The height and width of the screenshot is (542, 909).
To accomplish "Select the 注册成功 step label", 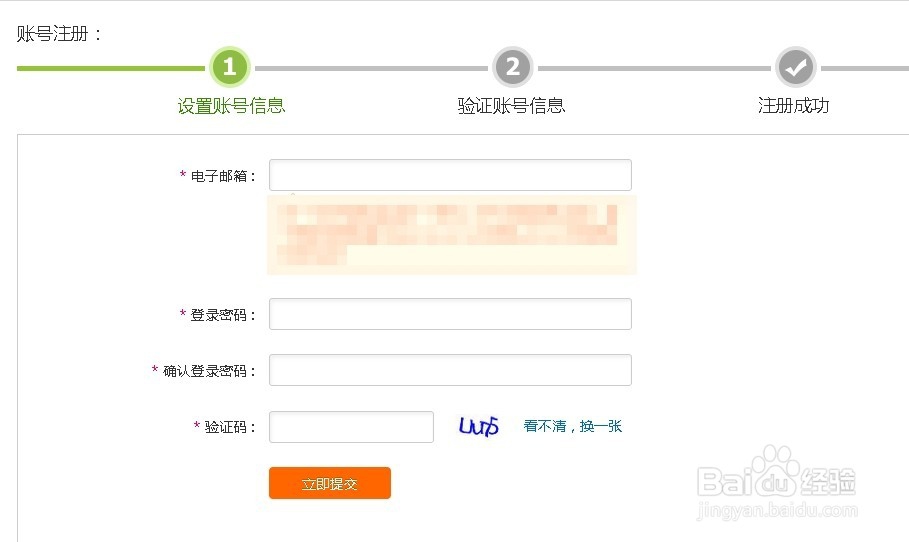I will tap(794, 106).
